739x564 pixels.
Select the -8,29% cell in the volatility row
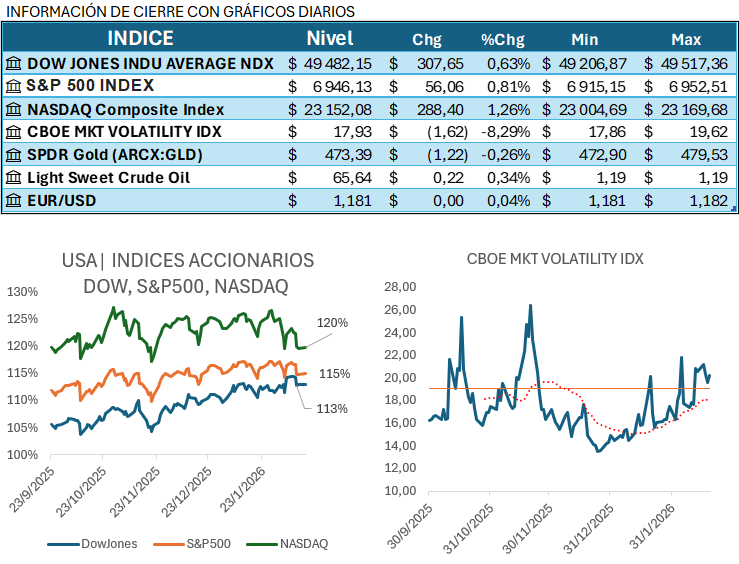tap(506, 132)
